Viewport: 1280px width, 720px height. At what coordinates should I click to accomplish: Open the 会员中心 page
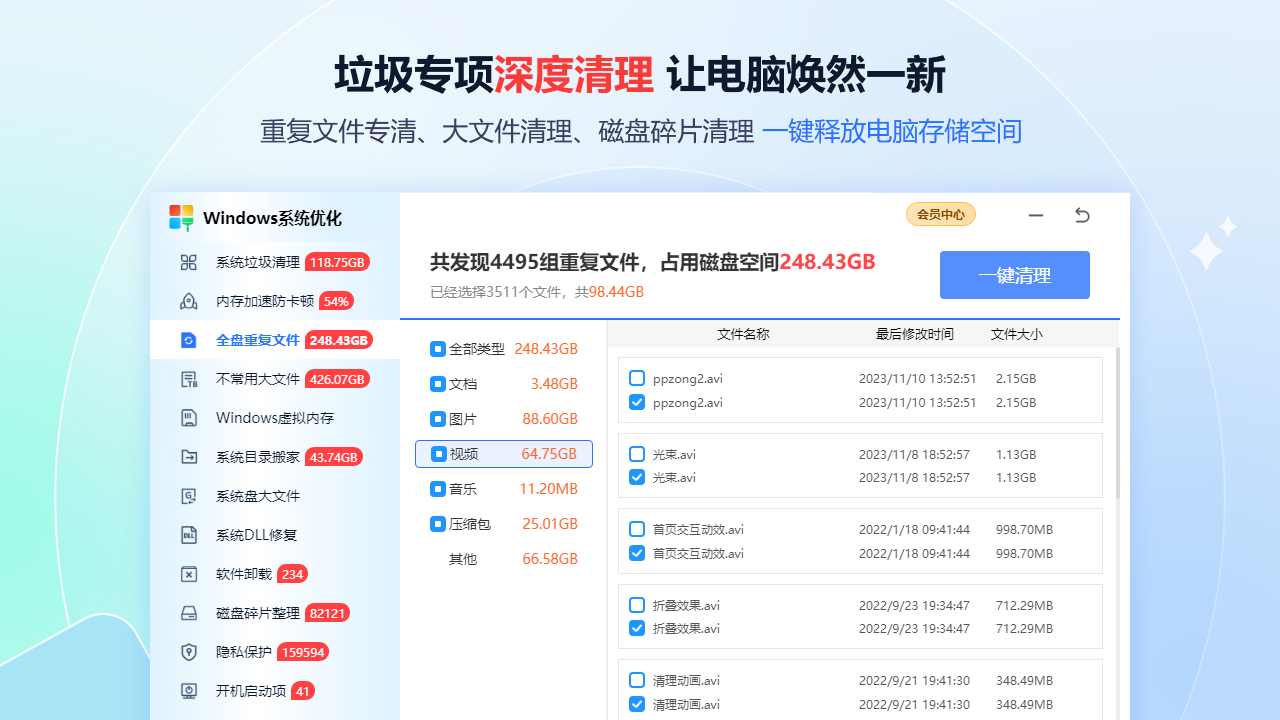940,214
